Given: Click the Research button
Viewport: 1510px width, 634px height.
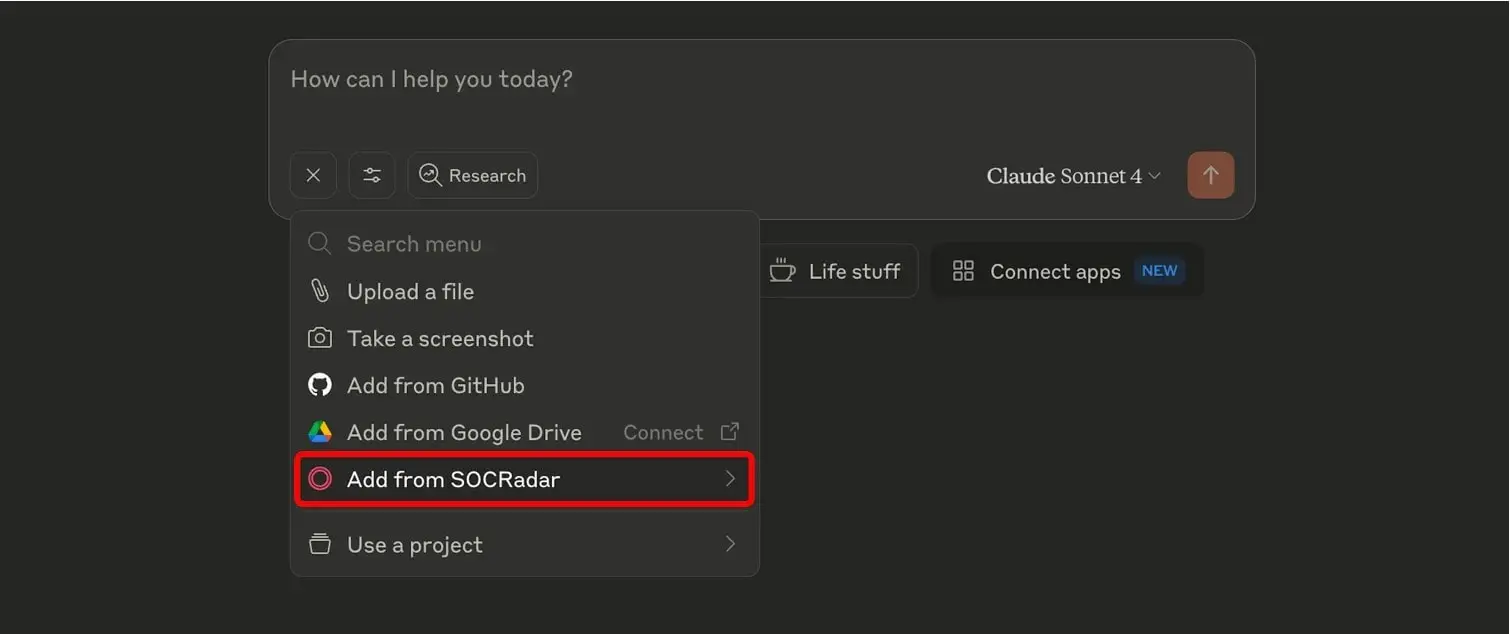Looking at the screenshot, I should (x=472, y=175).
